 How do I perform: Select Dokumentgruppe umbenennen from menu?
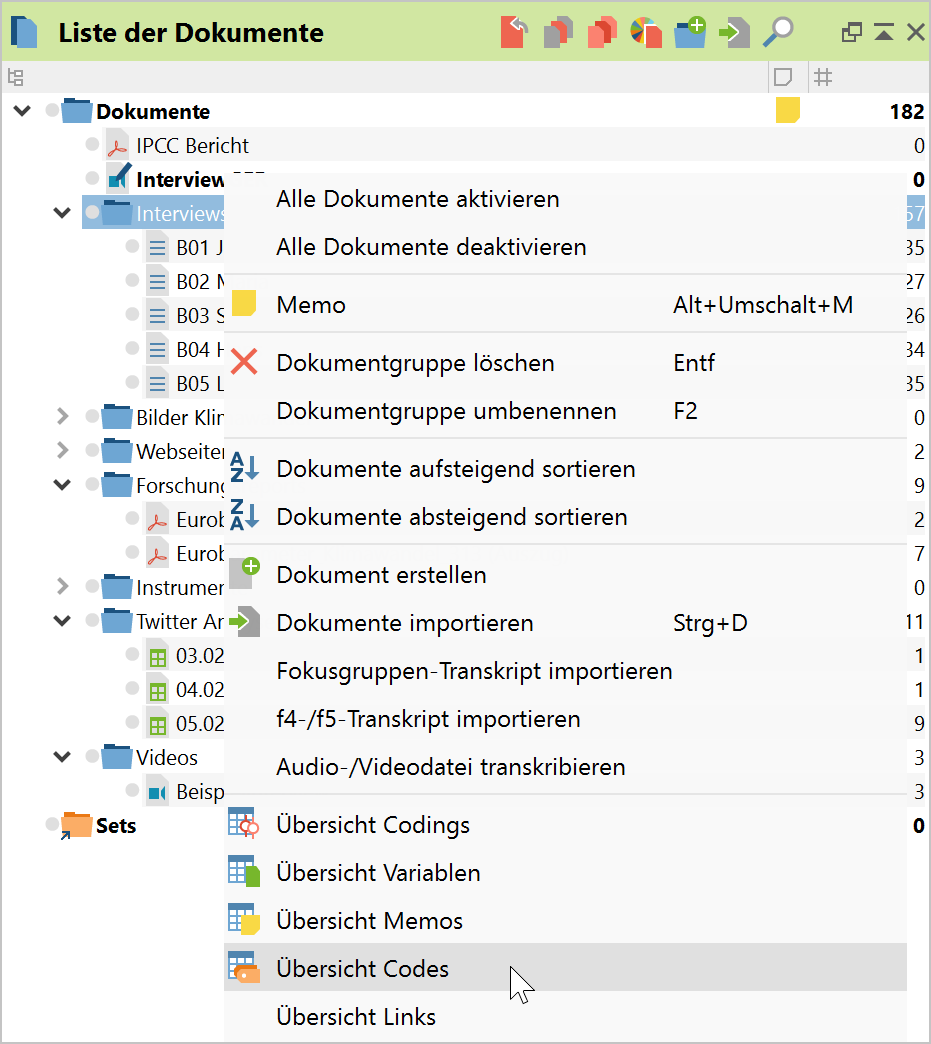pyautogui.click(x=565, y=411)
